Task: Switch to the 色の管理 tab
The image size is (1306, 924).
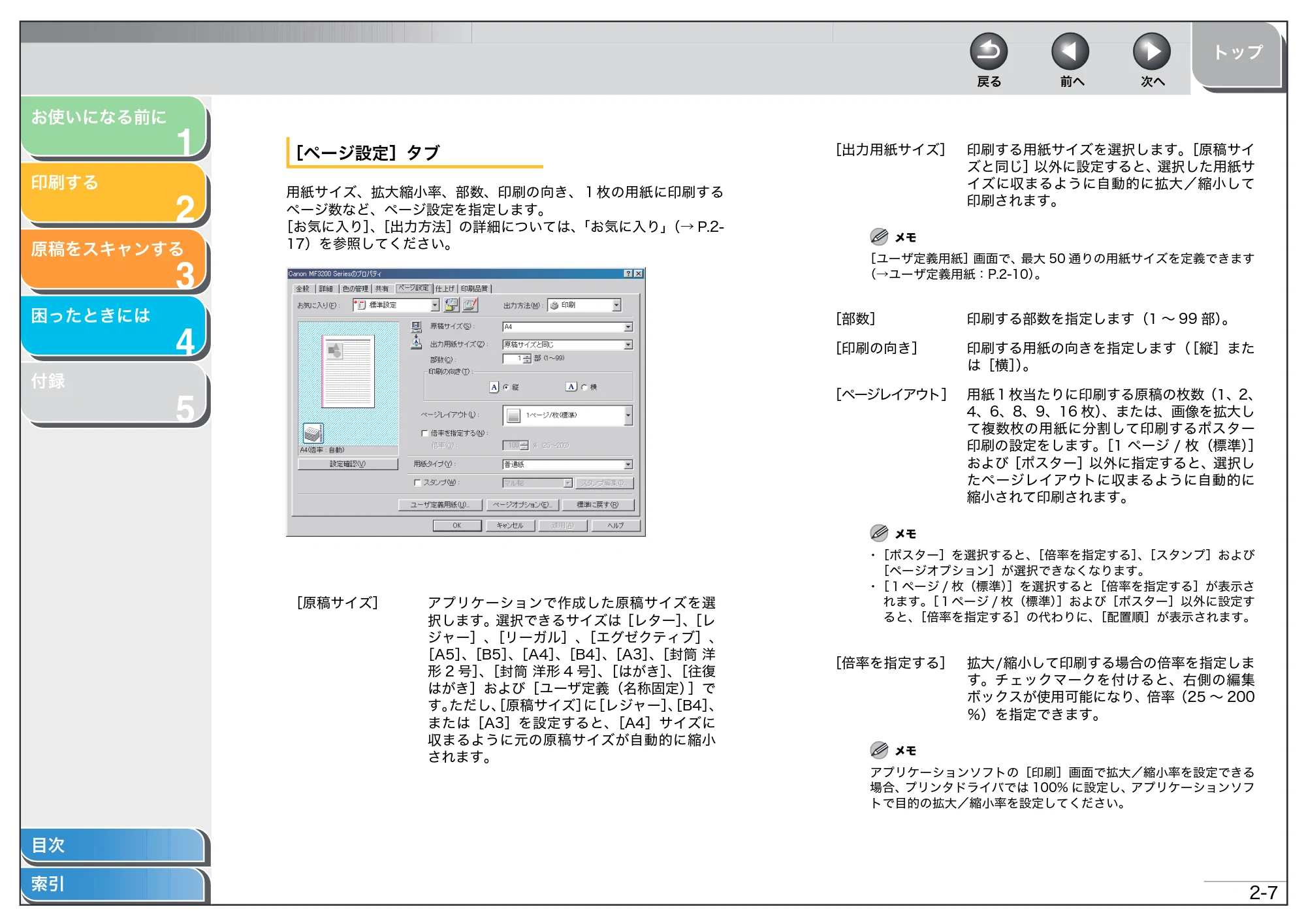Action: tap(355, 289)
